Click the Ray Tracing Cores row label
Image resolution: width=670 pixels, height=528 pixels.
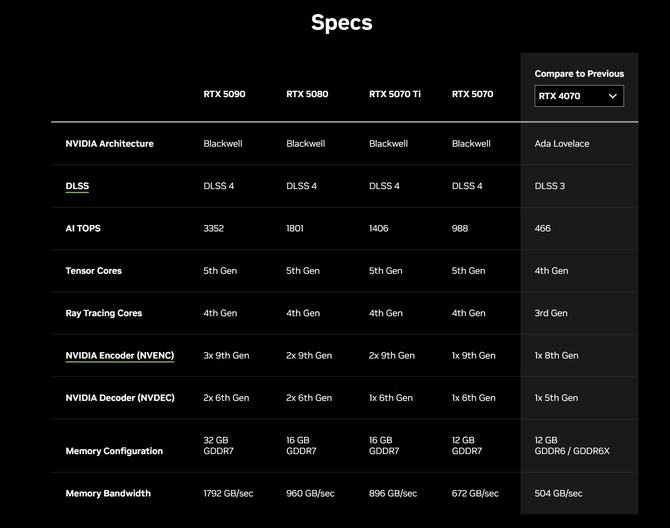(x=104, y=313)
